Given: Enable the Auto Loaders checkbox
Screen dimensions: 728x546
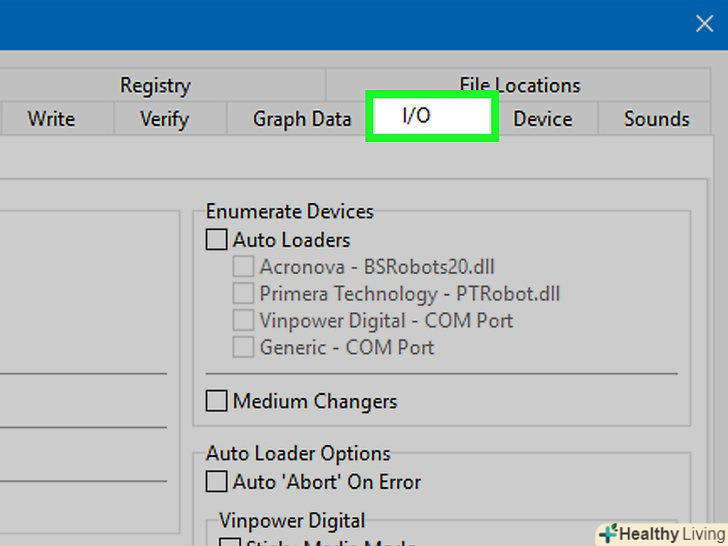Looking at the screenshot, I should coord(217,240).
